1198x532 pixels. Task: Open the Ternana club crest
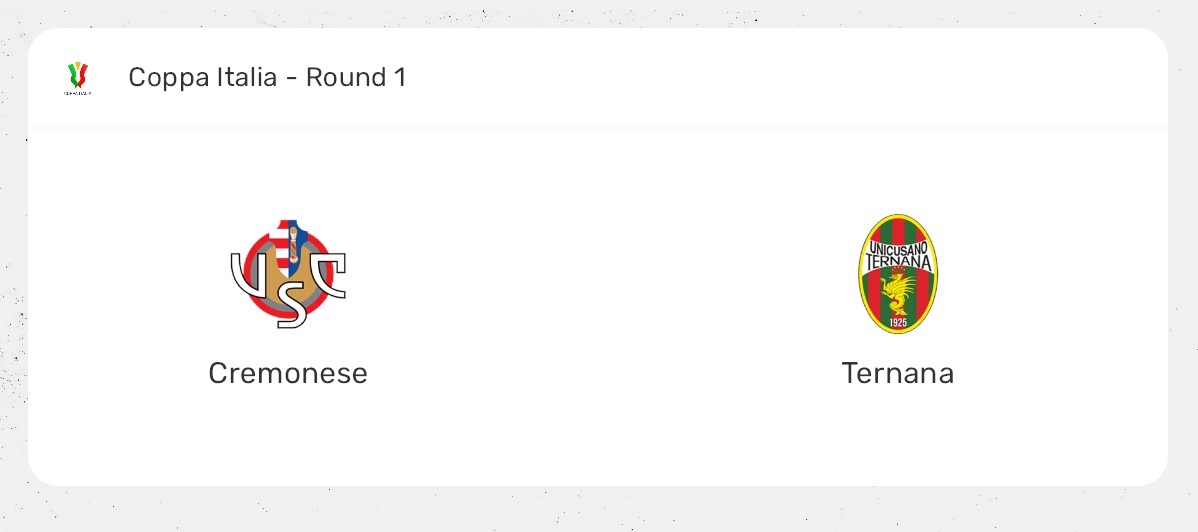pos(897,273)
